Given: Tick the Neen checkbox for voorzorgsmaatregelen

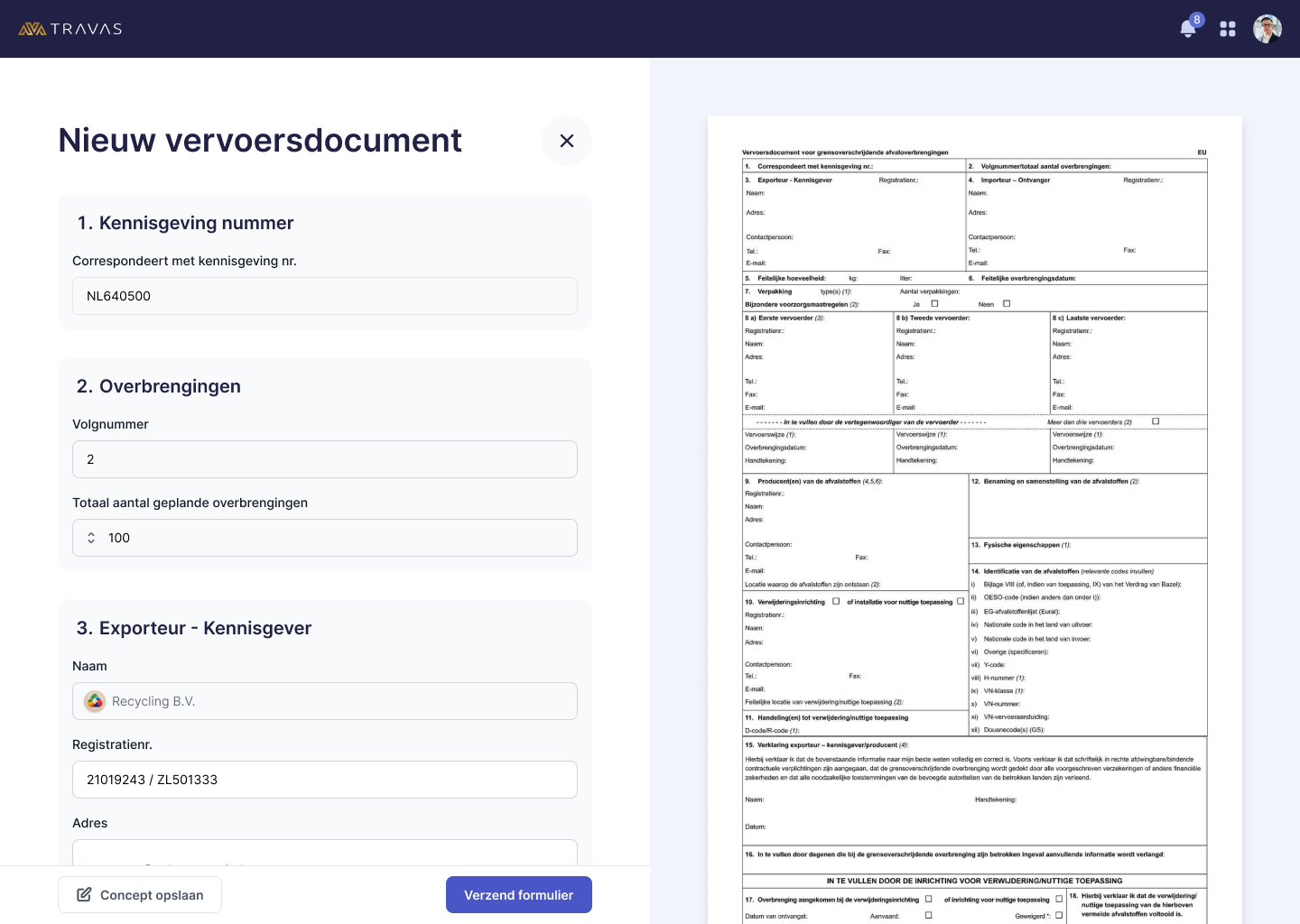Looking at the screenshot, I should click(1007, 304).
